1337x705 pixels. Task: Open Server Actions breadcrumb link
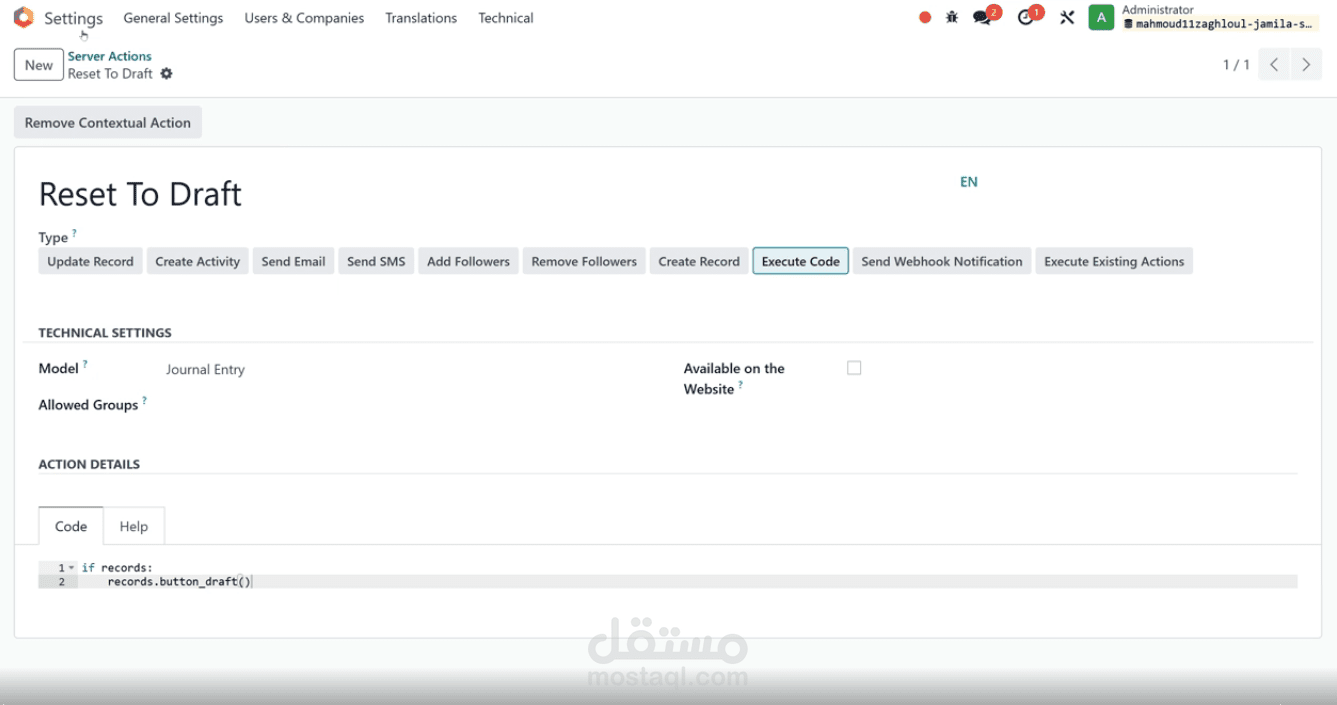110,56
